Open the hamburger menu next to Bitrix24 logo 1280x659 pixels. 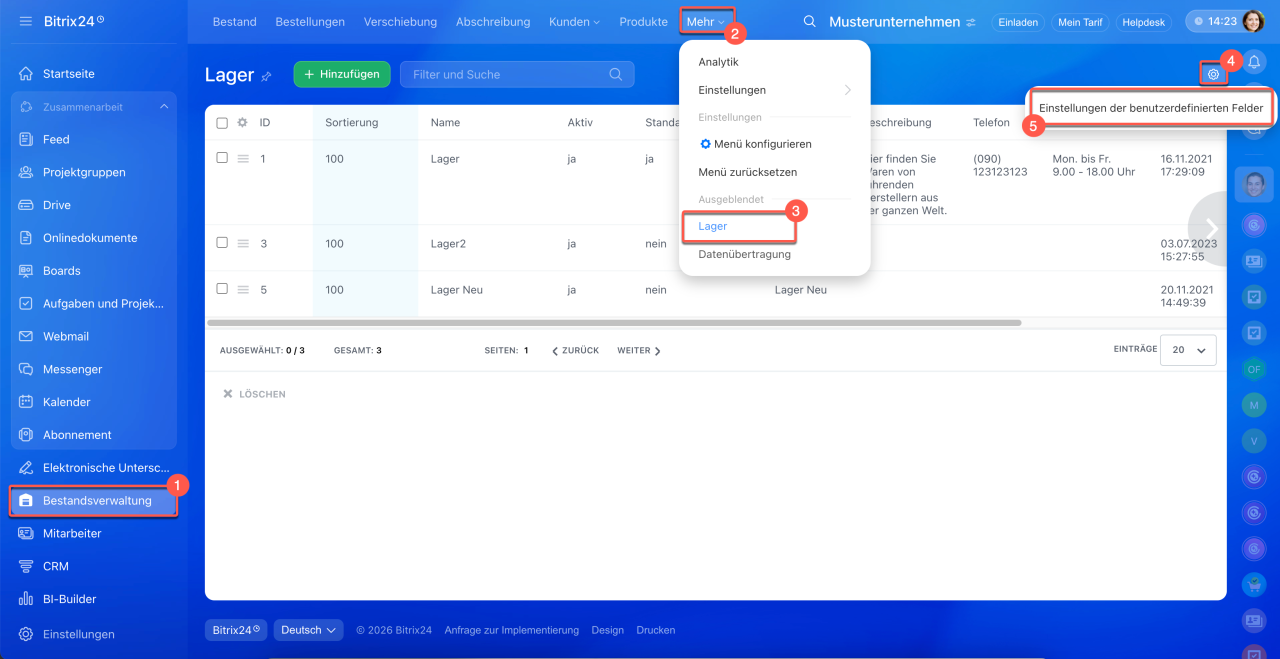tap(25, 21)
